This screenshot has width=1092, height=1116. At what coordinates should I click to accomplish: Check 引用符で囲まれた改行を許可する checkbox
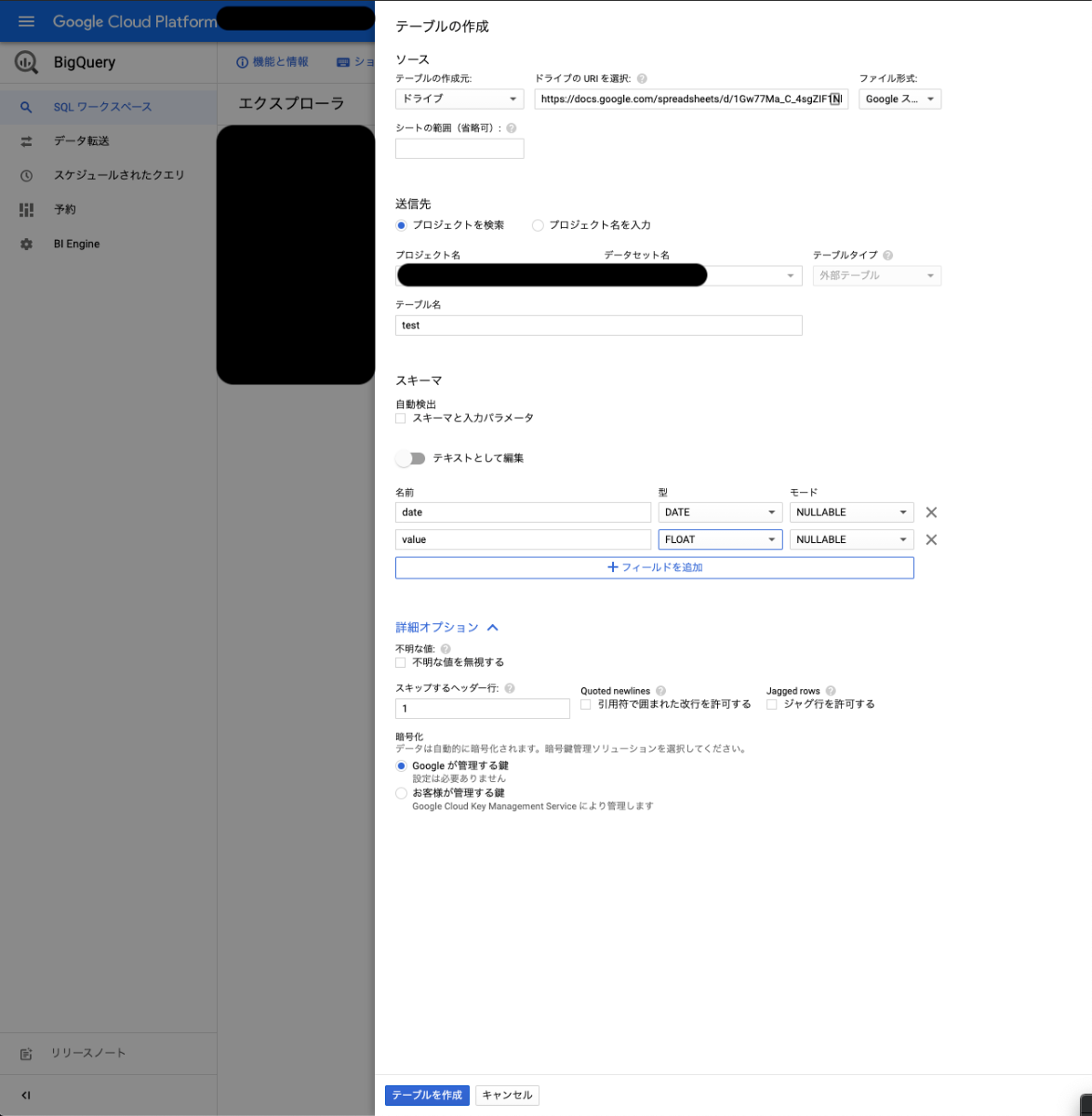(586, 705)
